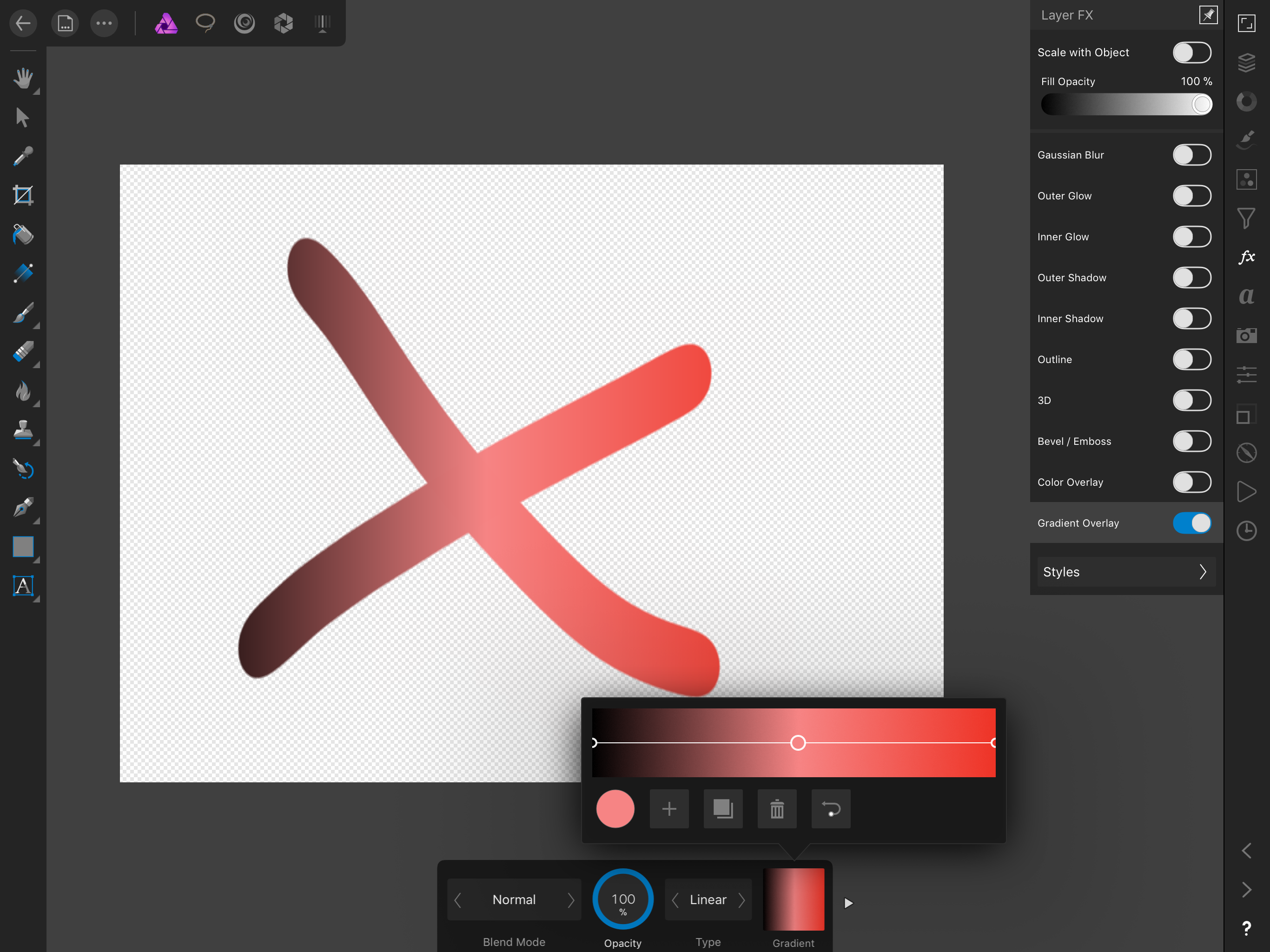Open the Help question mark
Screen dimensions: 1270x952
coord(1246,928)
